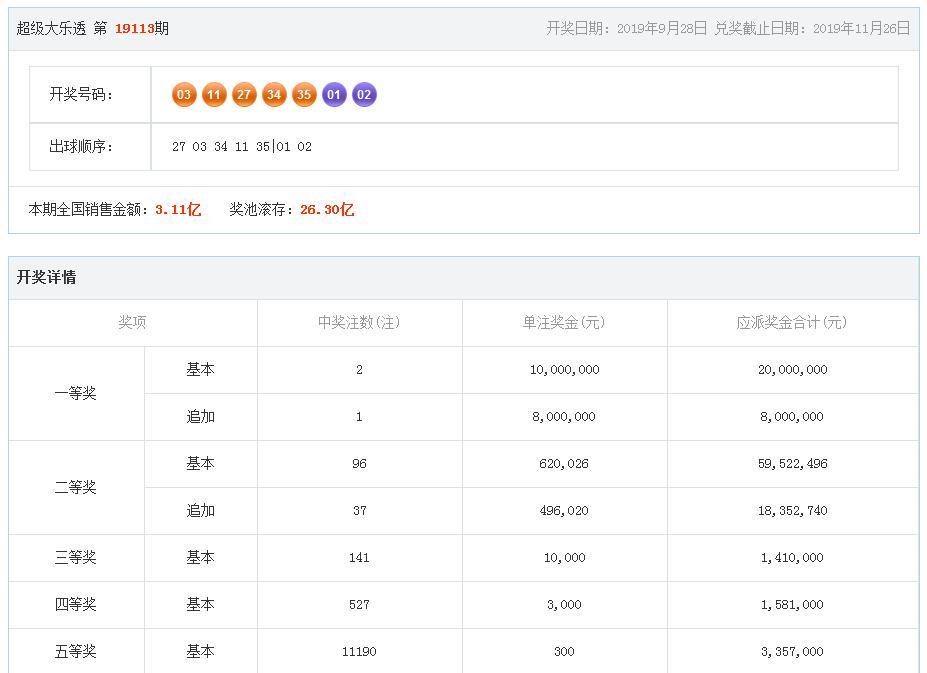927x673 pixels.
Task: Click the winner count 527
Action: [359, 604]
